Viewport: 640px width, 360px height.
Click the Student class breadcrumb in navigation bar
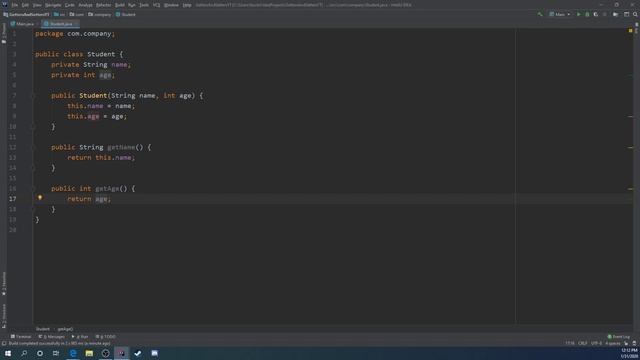click(126, 15)
